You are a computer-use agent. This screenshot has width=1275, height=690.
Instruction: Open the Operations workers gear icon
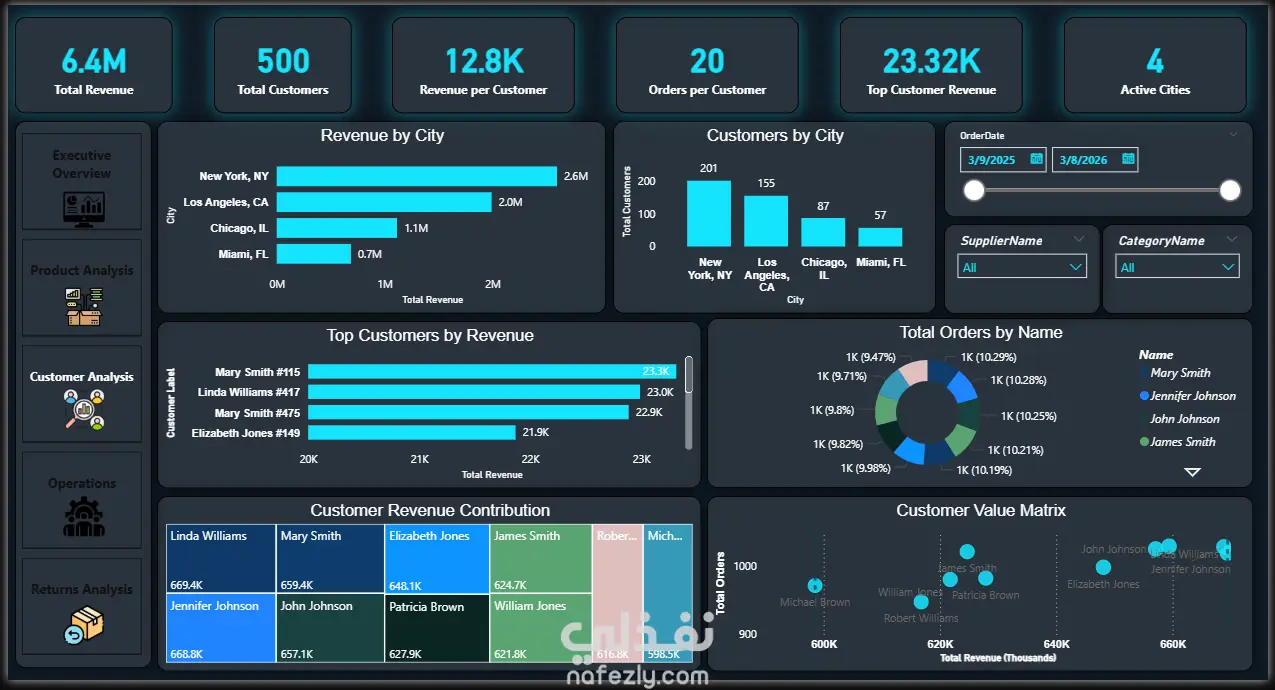82,517
